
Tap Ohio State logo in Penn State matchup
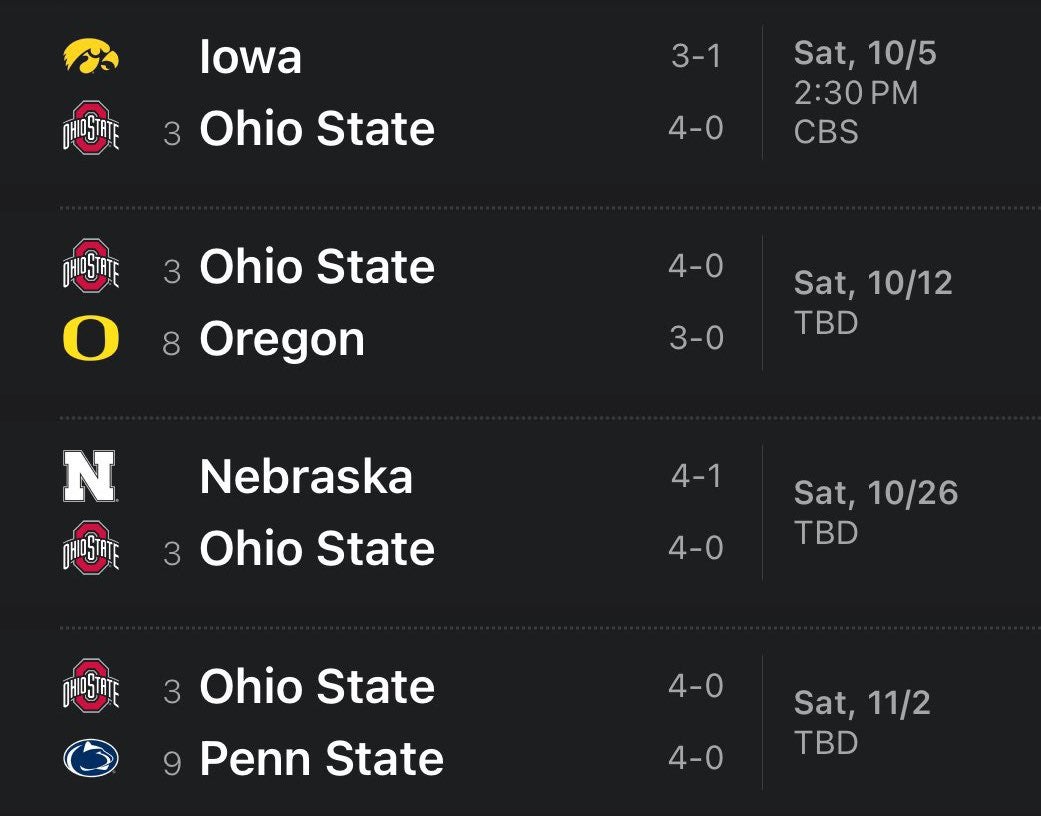coord(91,687)
